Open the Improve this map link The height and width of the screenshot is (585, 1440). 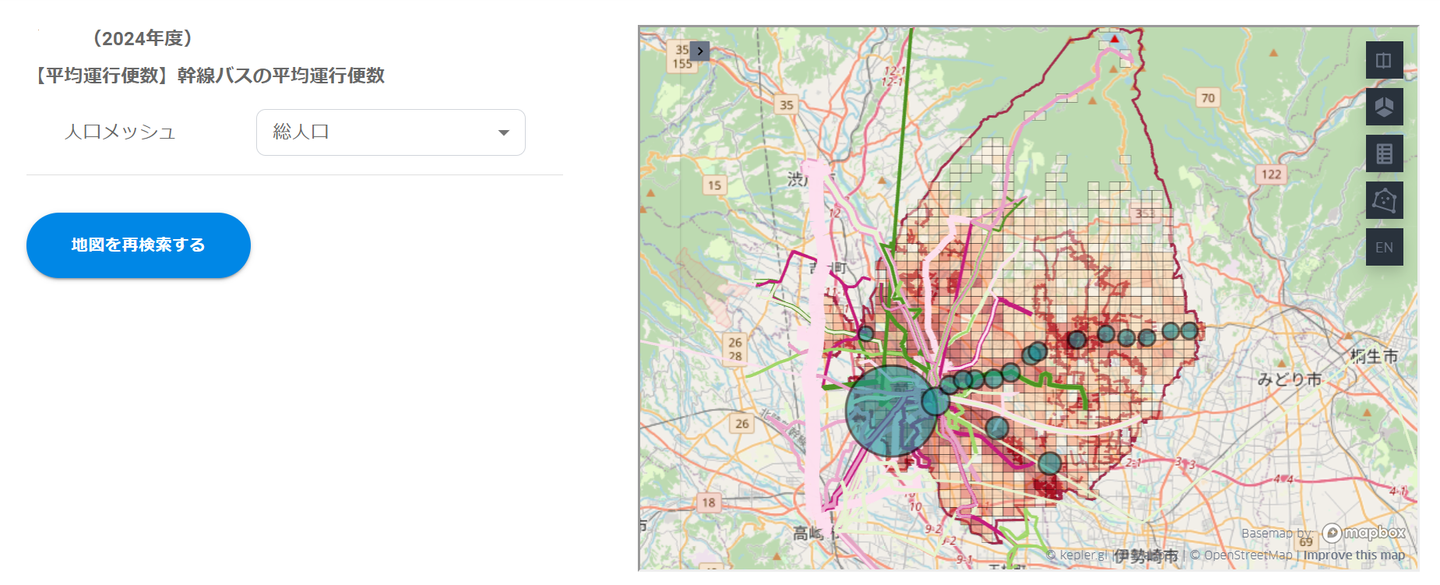1354,555
